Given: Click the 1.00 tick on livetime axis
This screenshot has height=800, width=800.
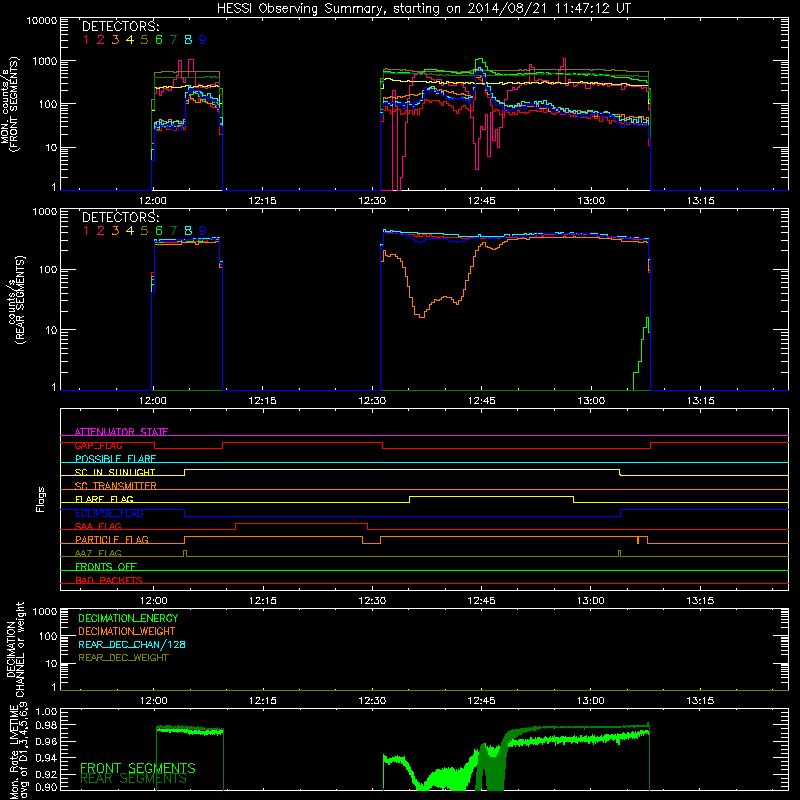Looking at the screenshot, I should click(x=46, y=711).
